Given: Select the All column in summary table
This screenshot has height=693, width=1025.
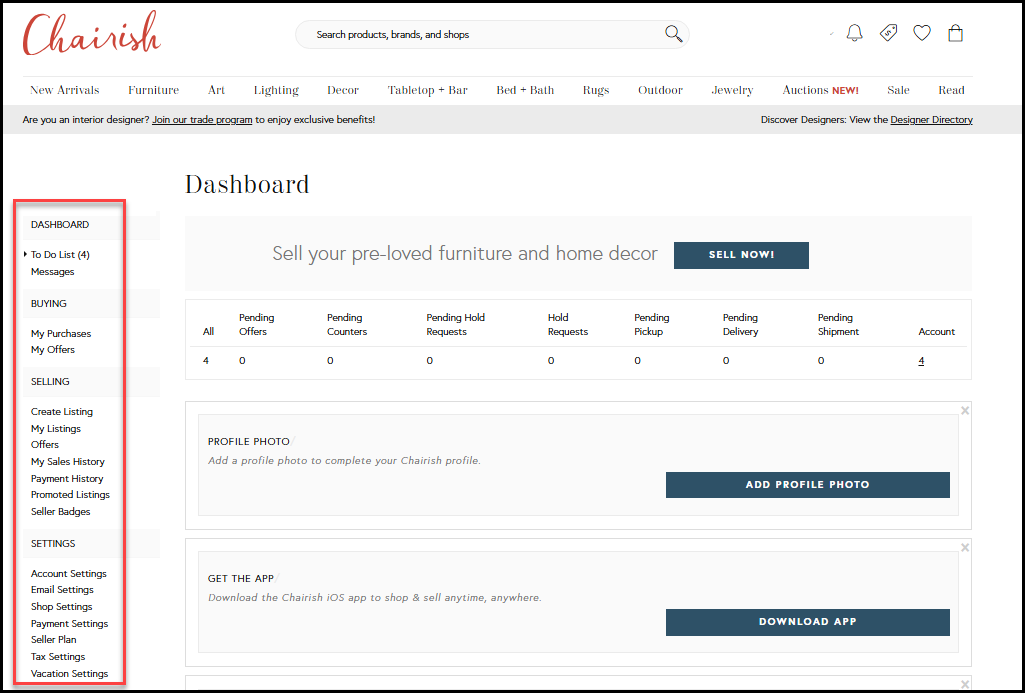Looking at the screenshot, I should (x=209, y=331).
